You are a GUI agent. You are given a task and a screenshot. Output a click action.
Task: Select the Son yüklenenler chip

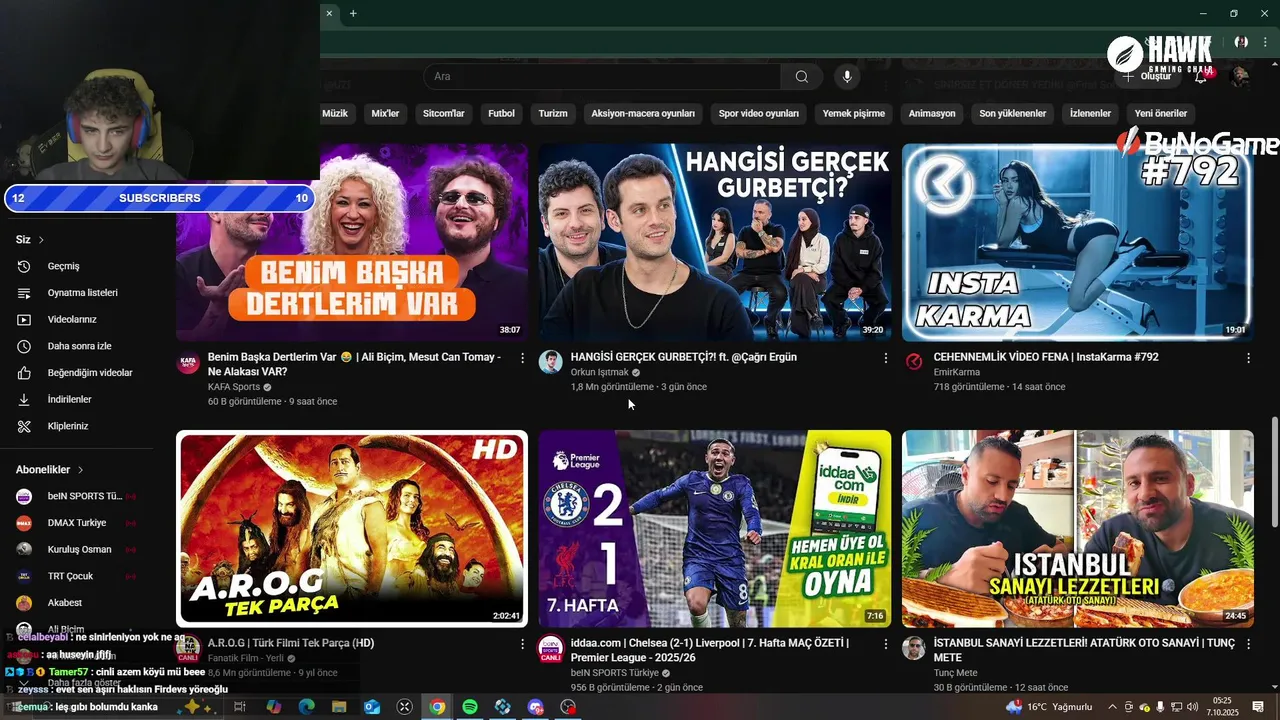(1013, 114)
